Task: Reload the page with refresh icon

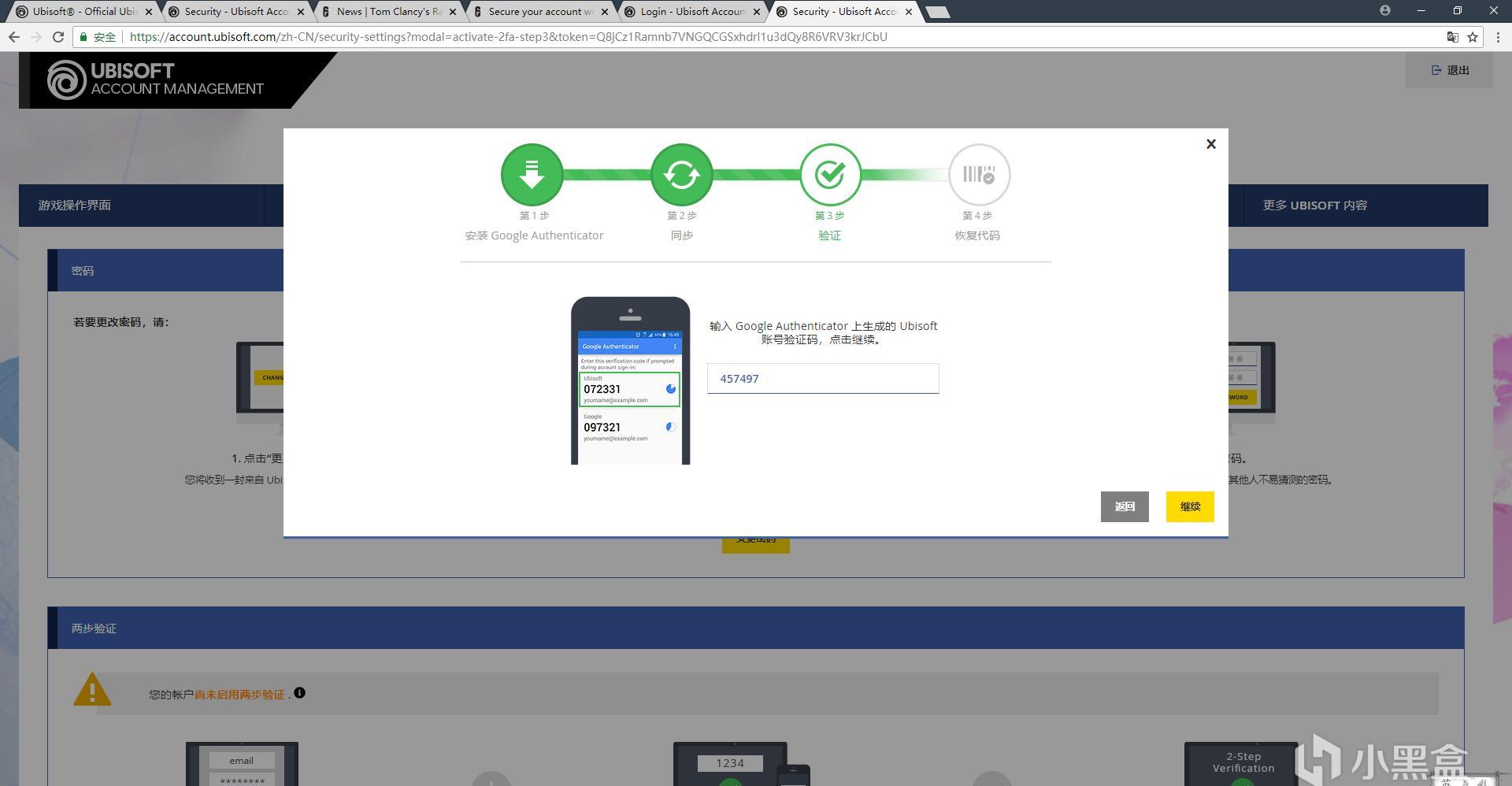Action: (x=58, y=37)
